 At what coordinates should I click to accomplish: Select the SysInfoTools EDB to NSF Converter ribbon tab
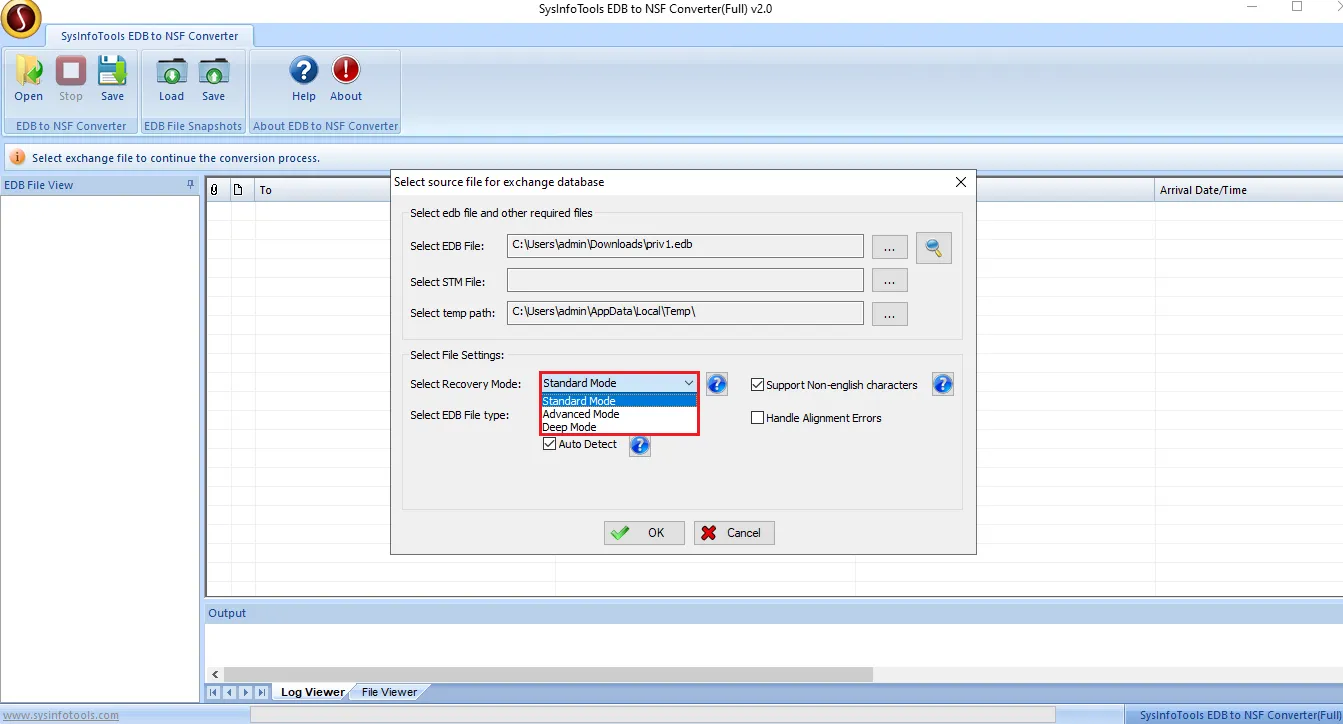(150, 36)
